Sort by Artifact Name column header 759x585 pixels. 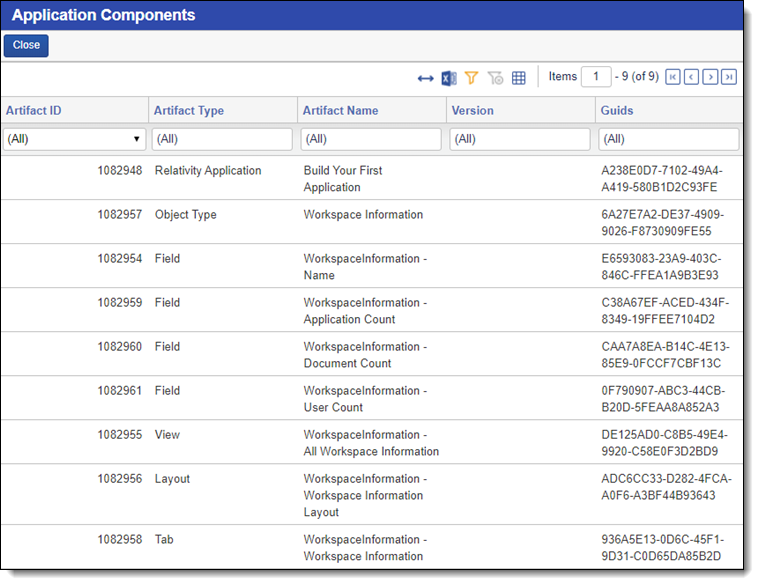340,110
